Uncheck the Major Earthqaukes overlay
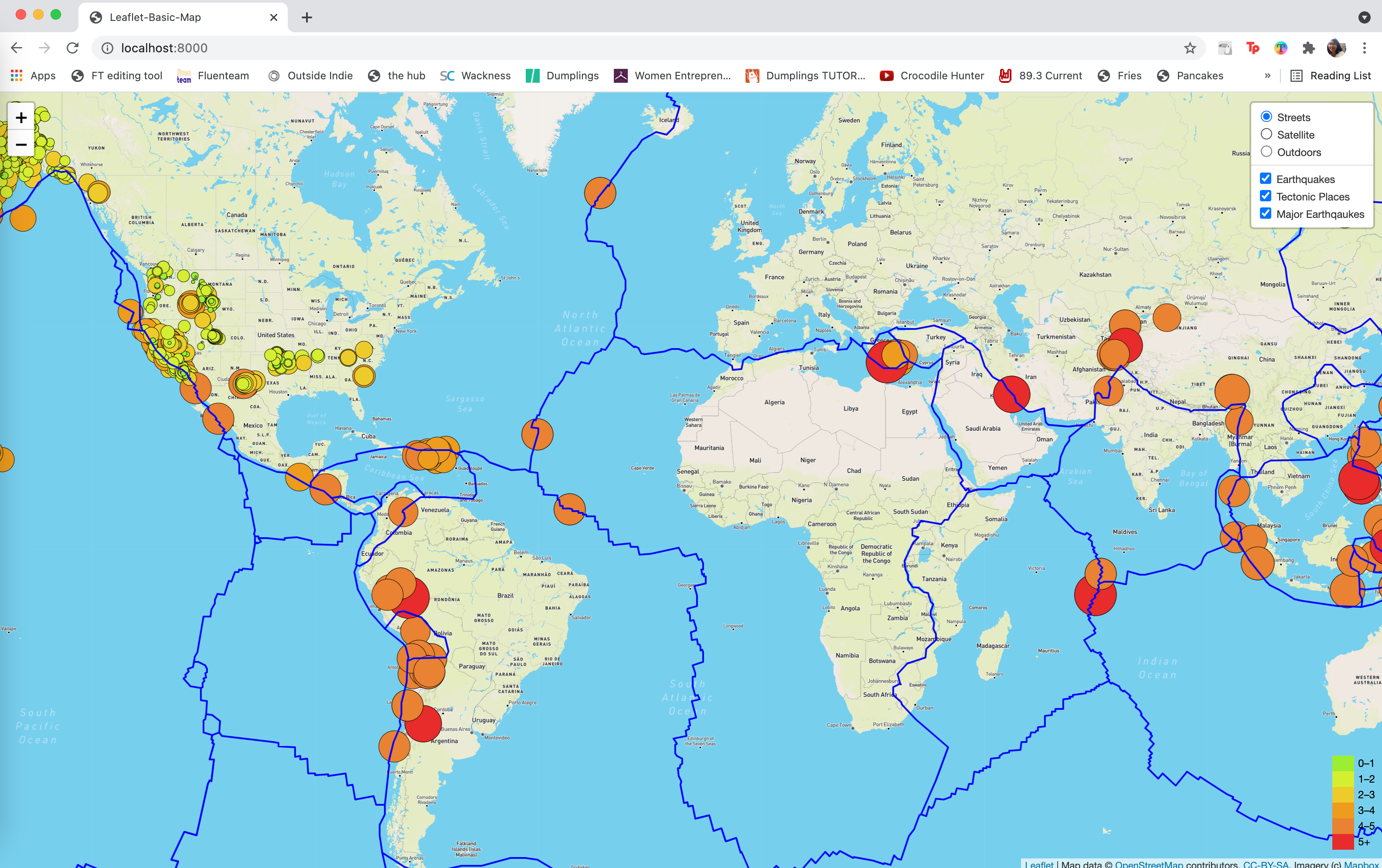The image size is (1382, 868). 1266,214
